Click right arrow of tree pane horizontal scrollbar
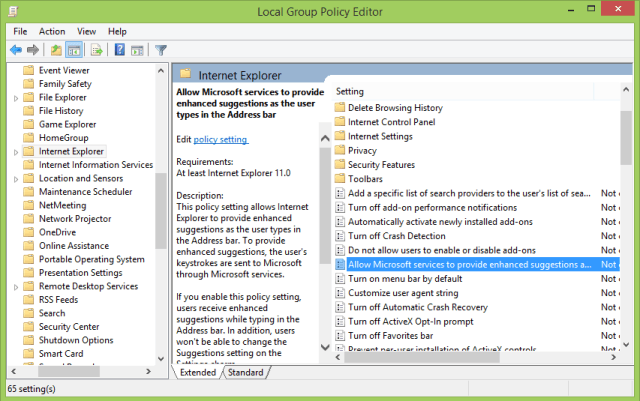The width and height of the screenshot is (640, 401). pyautogui.click(x=149, y=371)
